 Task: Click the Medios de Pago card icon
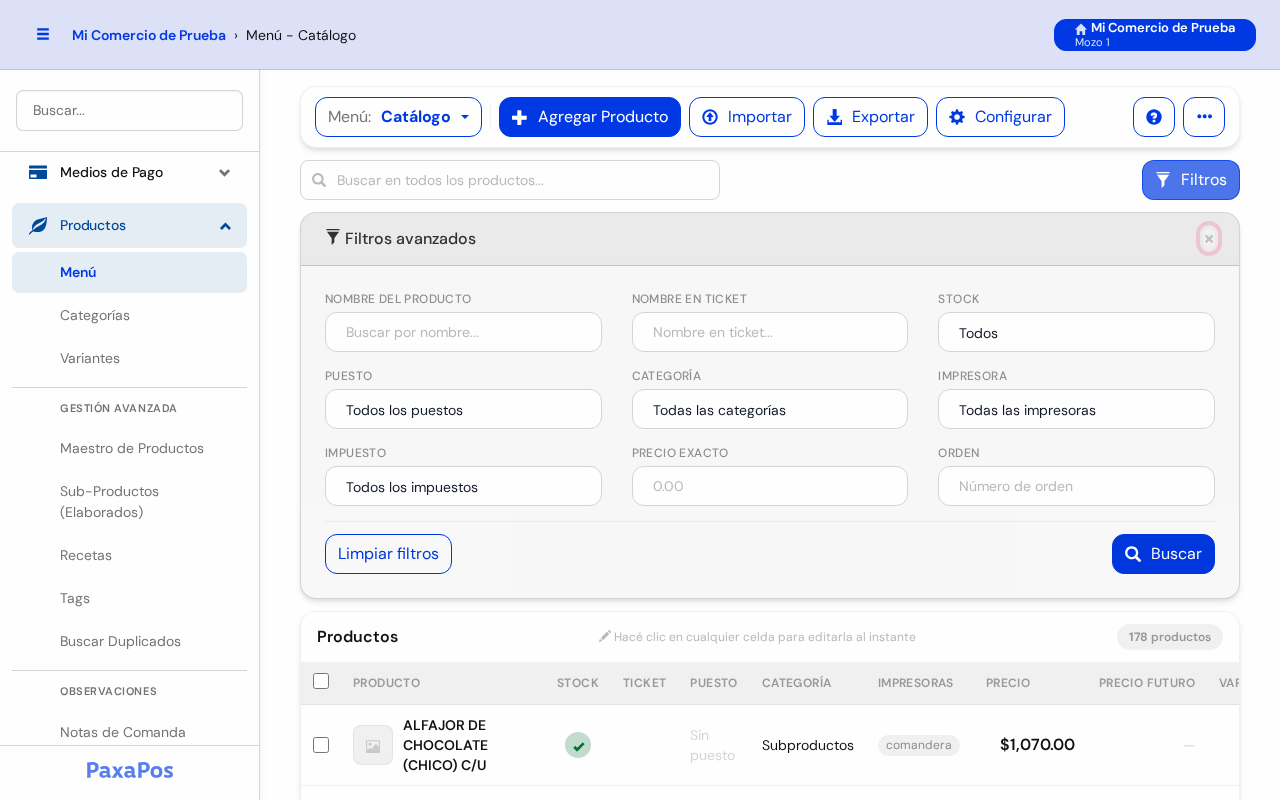[x=38, y=172]
